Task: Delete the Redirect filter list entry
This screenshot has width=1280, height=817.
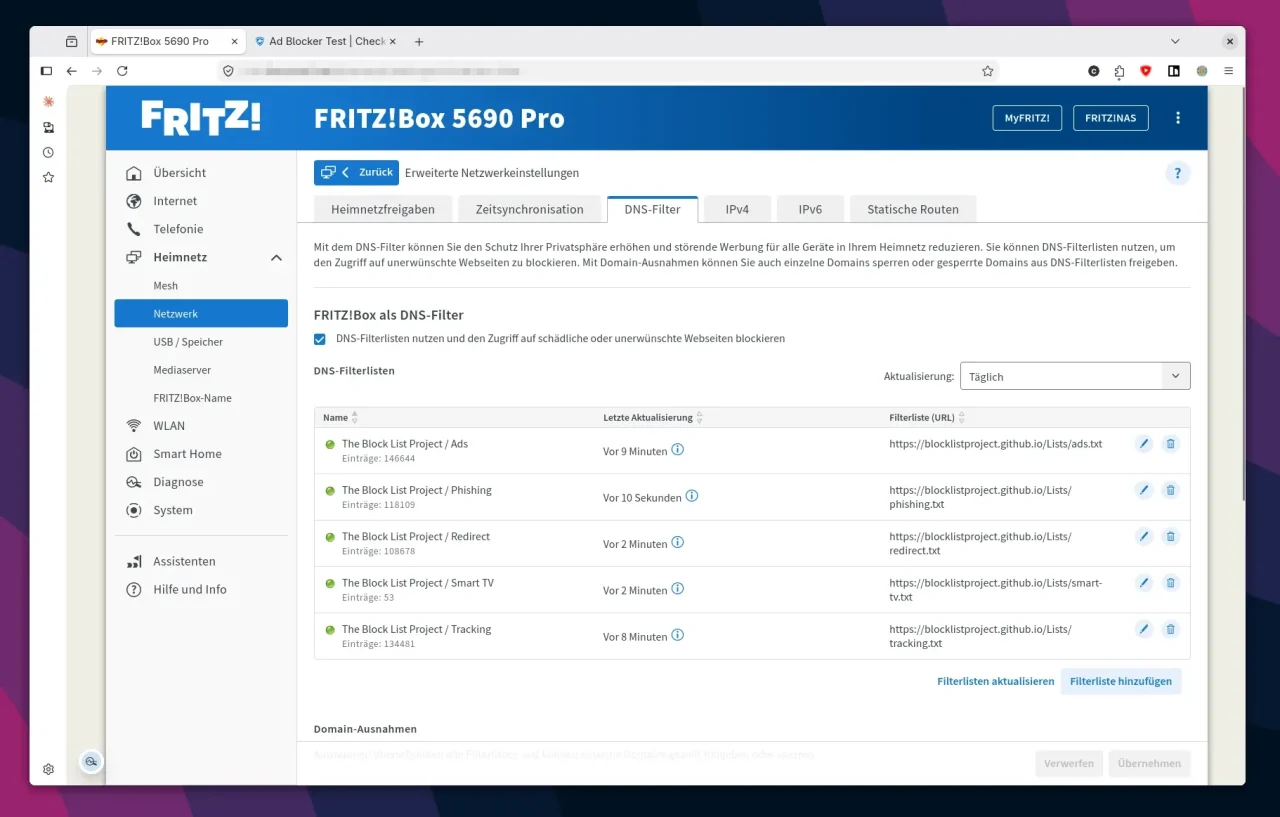Action: click(1170, 537)
